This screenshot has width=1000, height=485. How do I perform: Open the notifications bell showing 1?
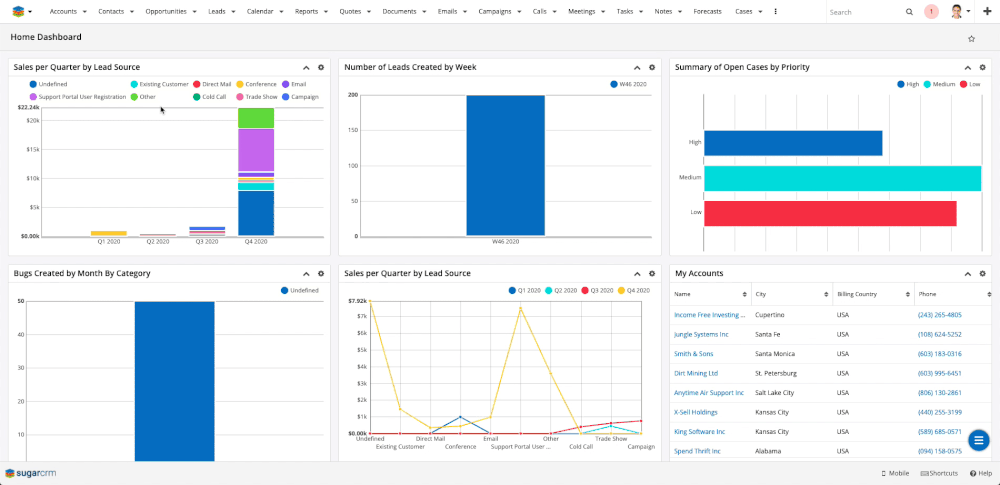931,12
